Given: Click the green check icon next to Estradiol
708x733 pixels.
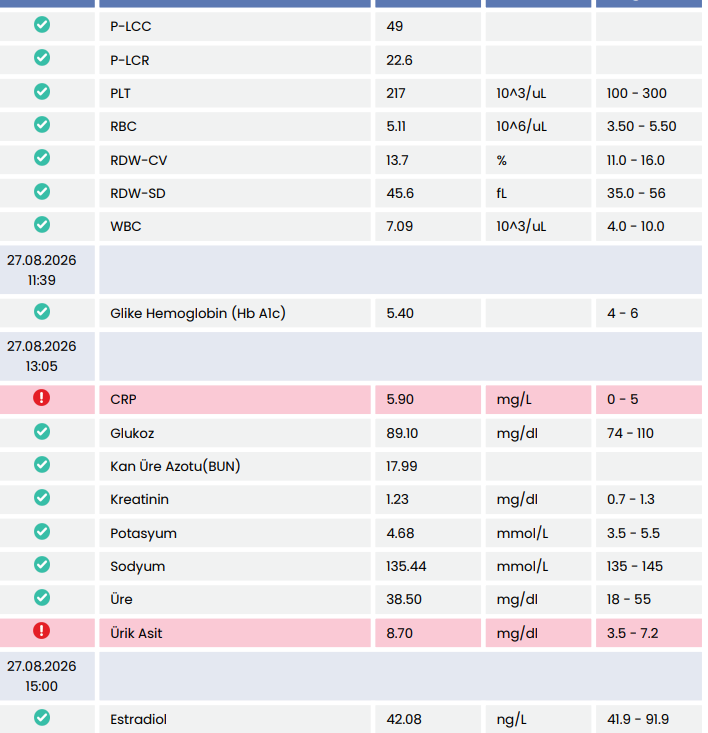Looking at the screenshot, I should point(42,718).
